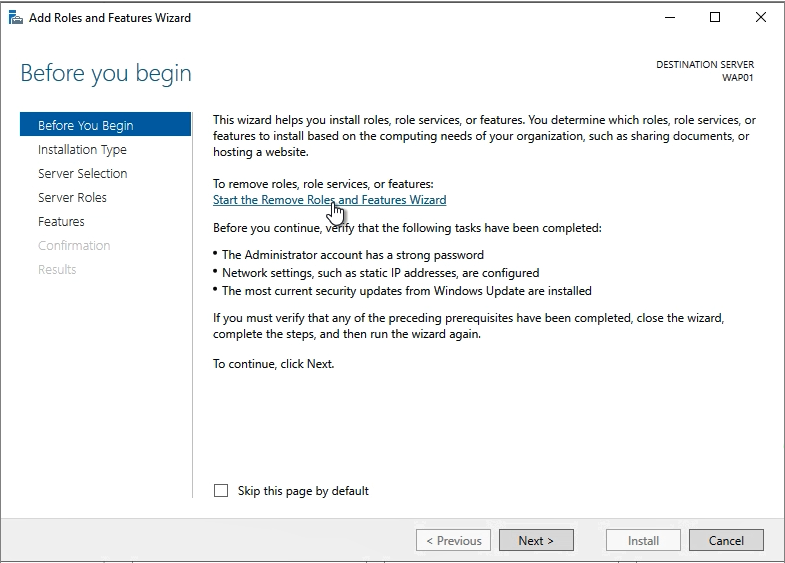Viewport: 785px width, 563px height.
Task: Select the Confirmation step
Action: pos(74,246)
